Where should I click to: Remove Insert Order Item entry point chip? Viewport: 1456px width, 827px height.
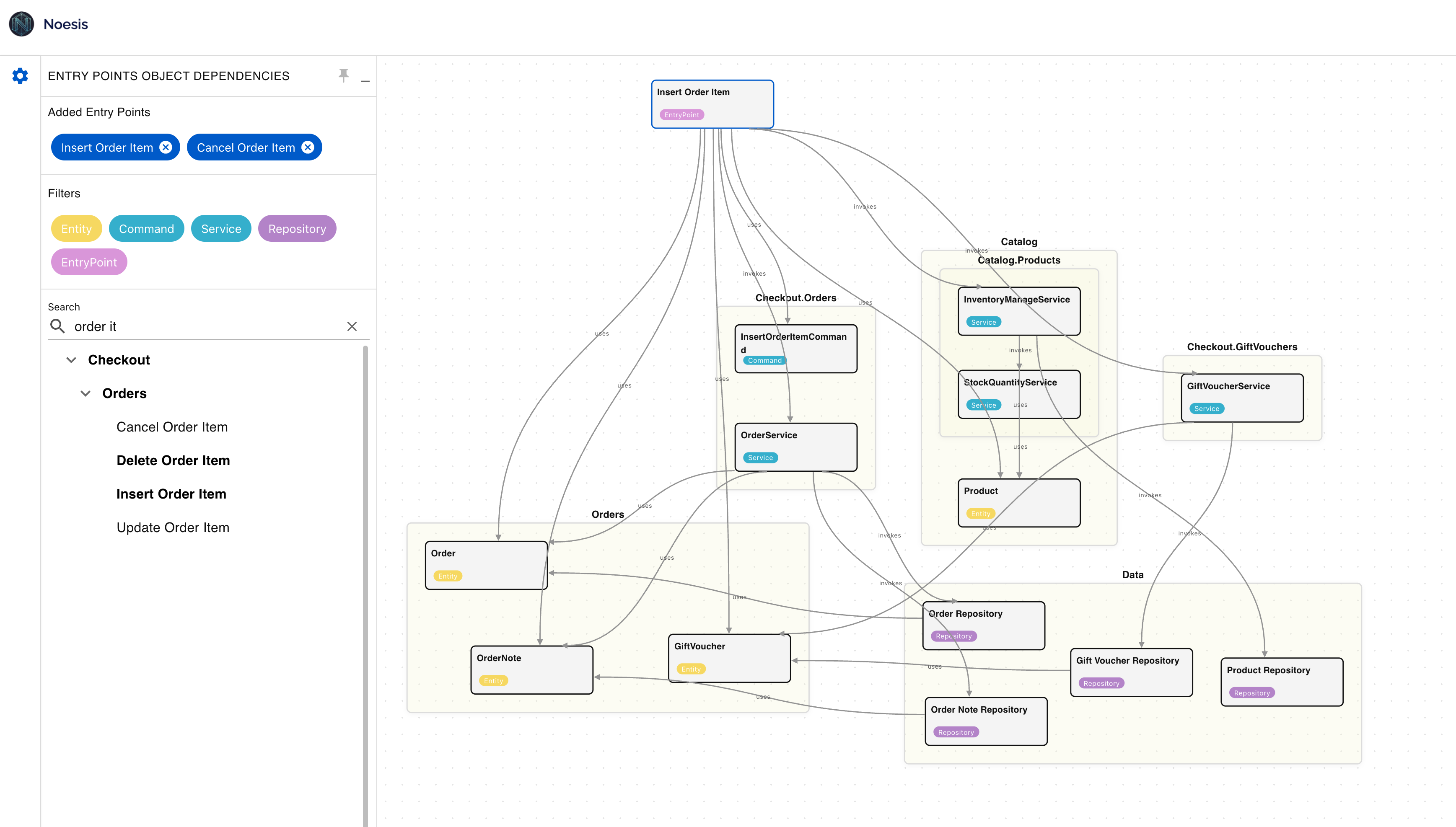(x=166, y=147)
